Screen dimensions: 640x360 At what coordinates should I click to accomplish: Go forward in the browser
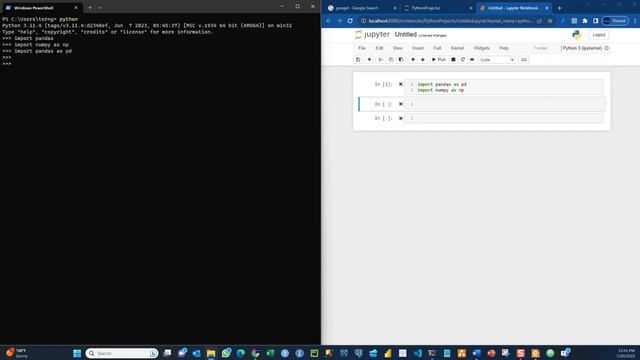tap(340, 21)
